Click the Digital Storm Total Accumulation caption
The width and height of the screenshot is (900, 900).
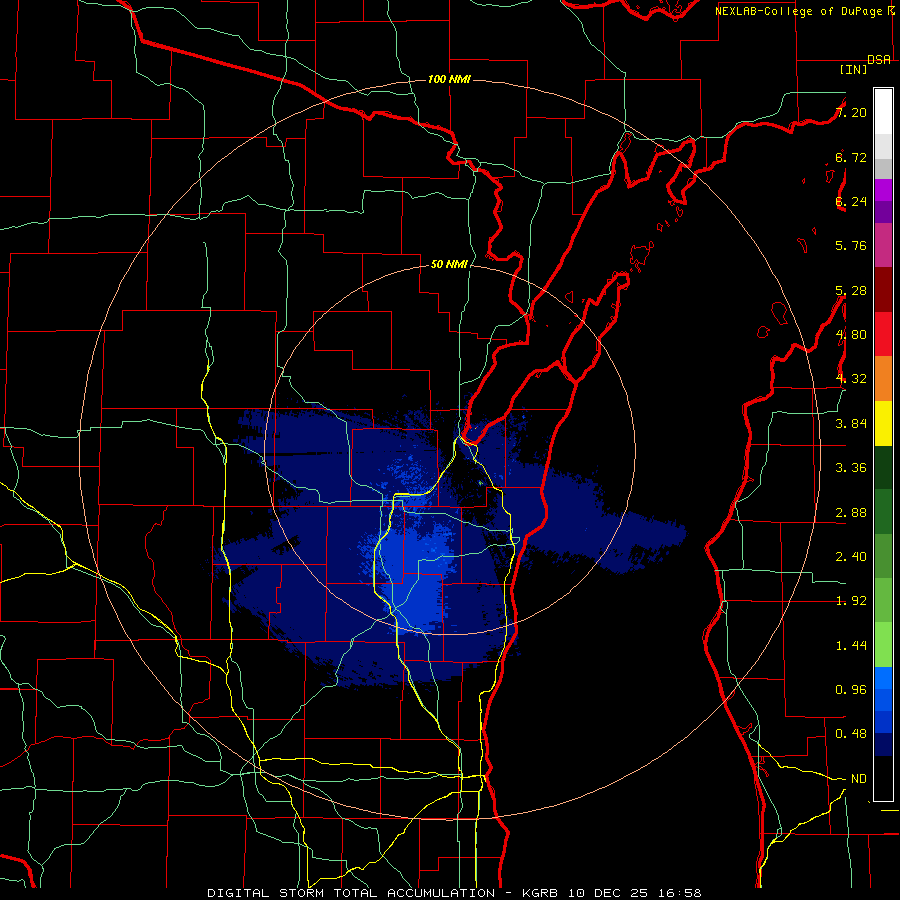point(454,893)
